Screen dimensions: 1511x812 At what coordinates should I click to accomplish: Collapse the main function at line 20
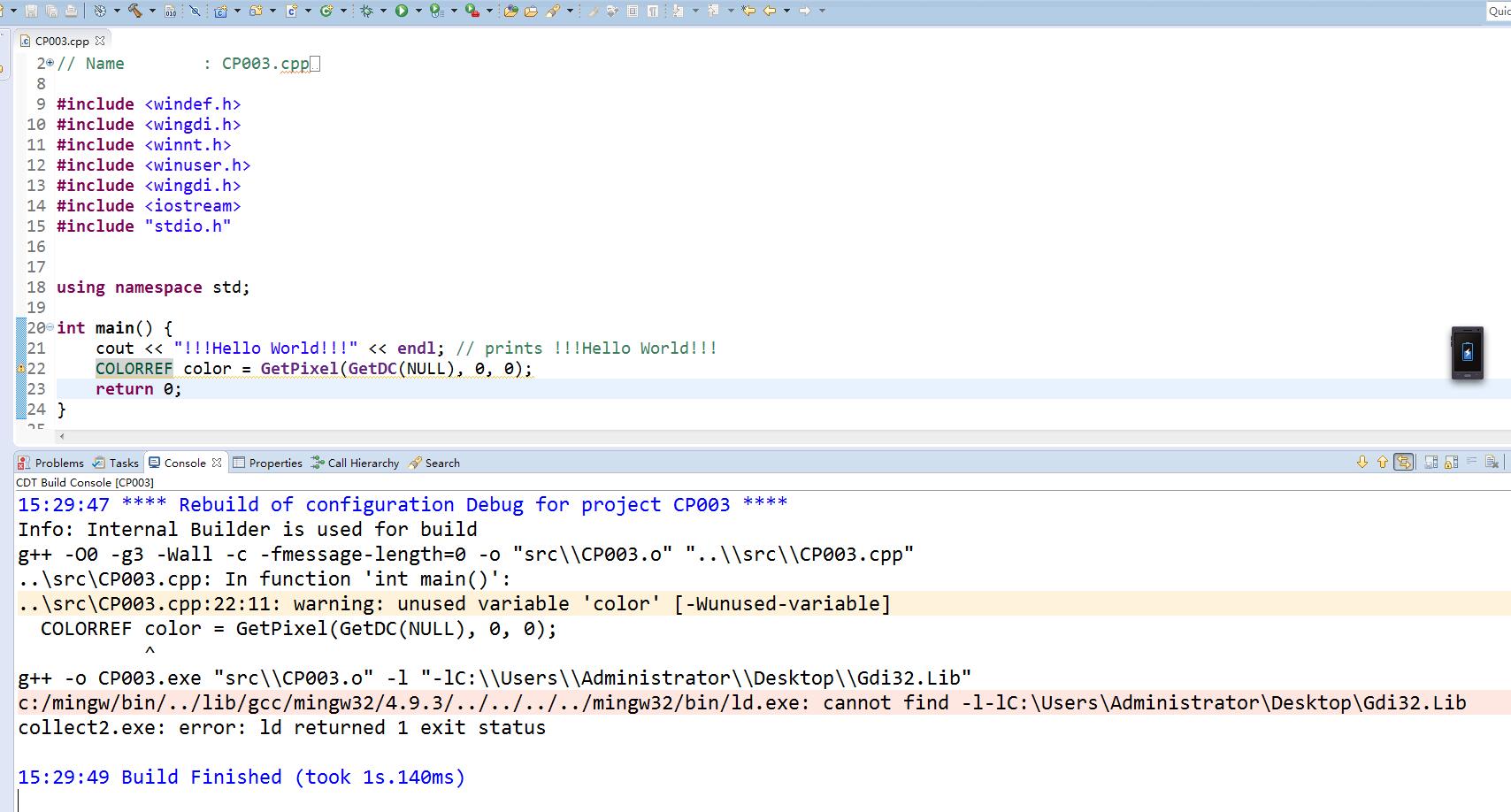(50, 327)
